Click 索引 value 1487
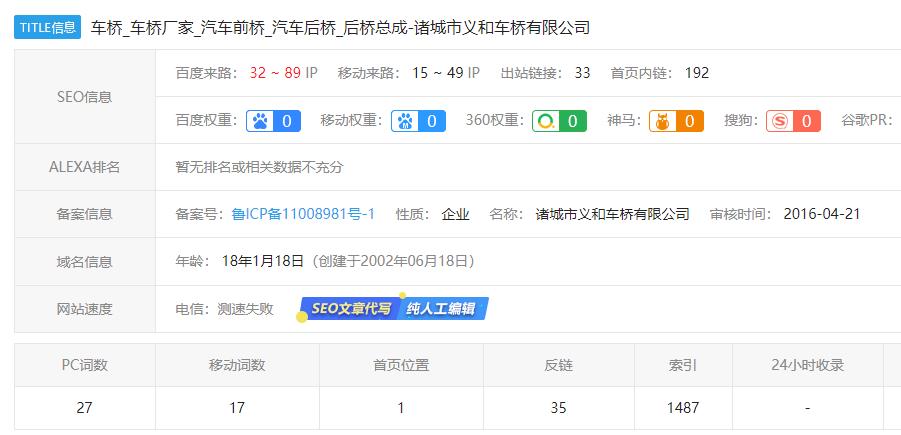 tap(683, 408)
